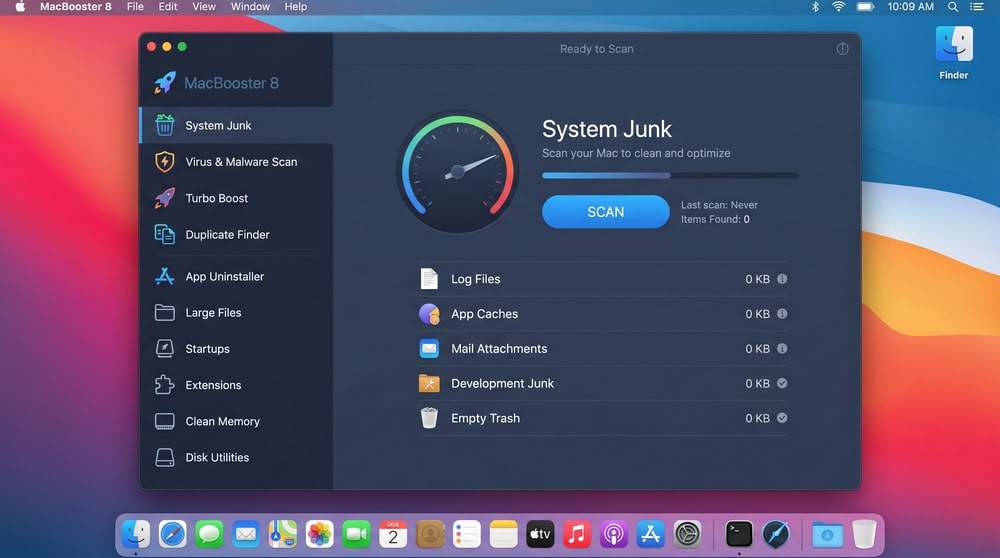Click the Development Junk folder icon
1000x558 pixels.
pos(429,383)
